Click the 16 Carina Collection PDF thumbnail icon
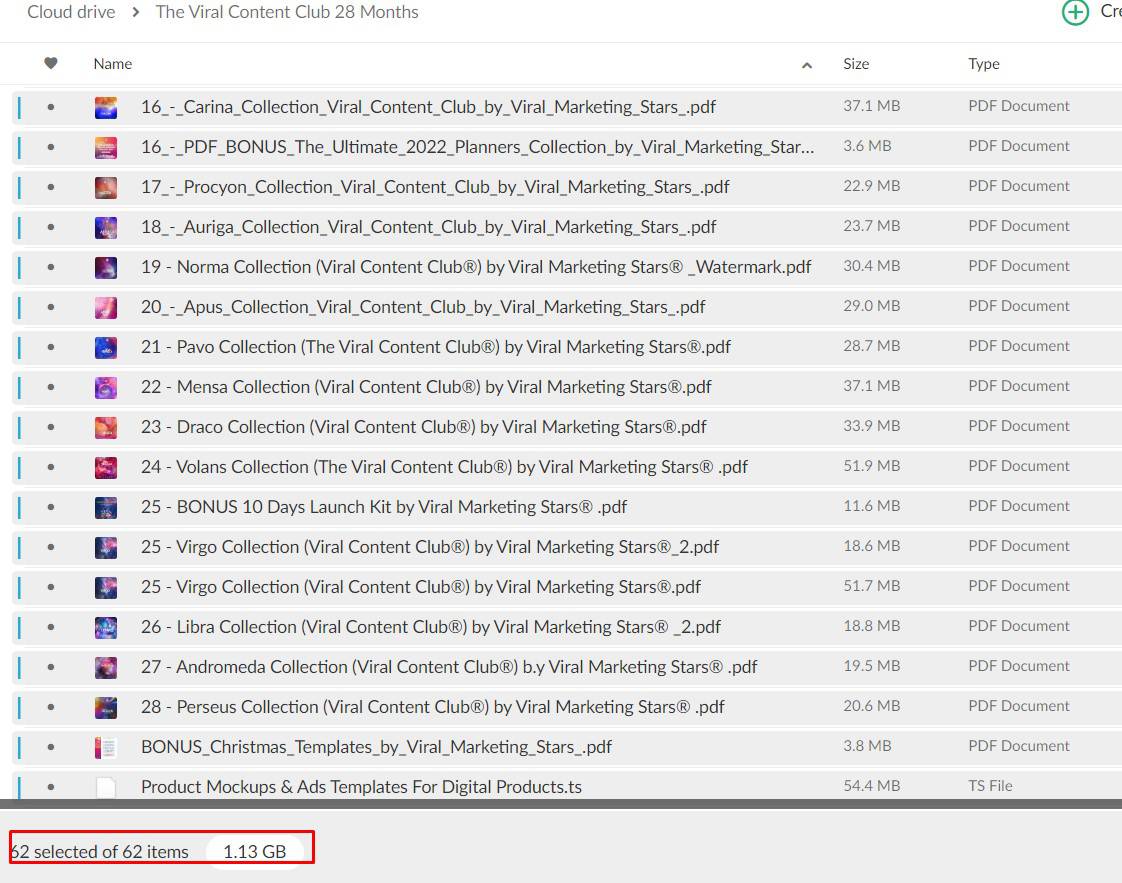 106,107
